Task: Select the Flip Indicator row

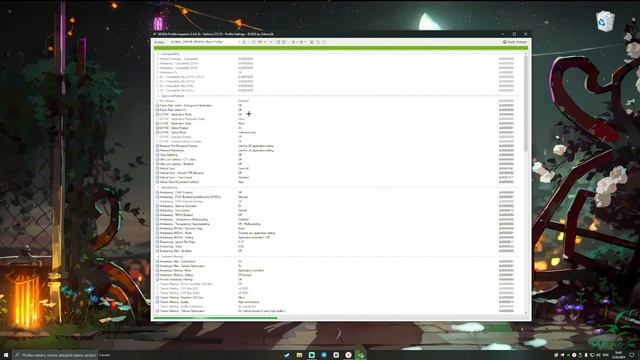Action: tap(339, 101)
